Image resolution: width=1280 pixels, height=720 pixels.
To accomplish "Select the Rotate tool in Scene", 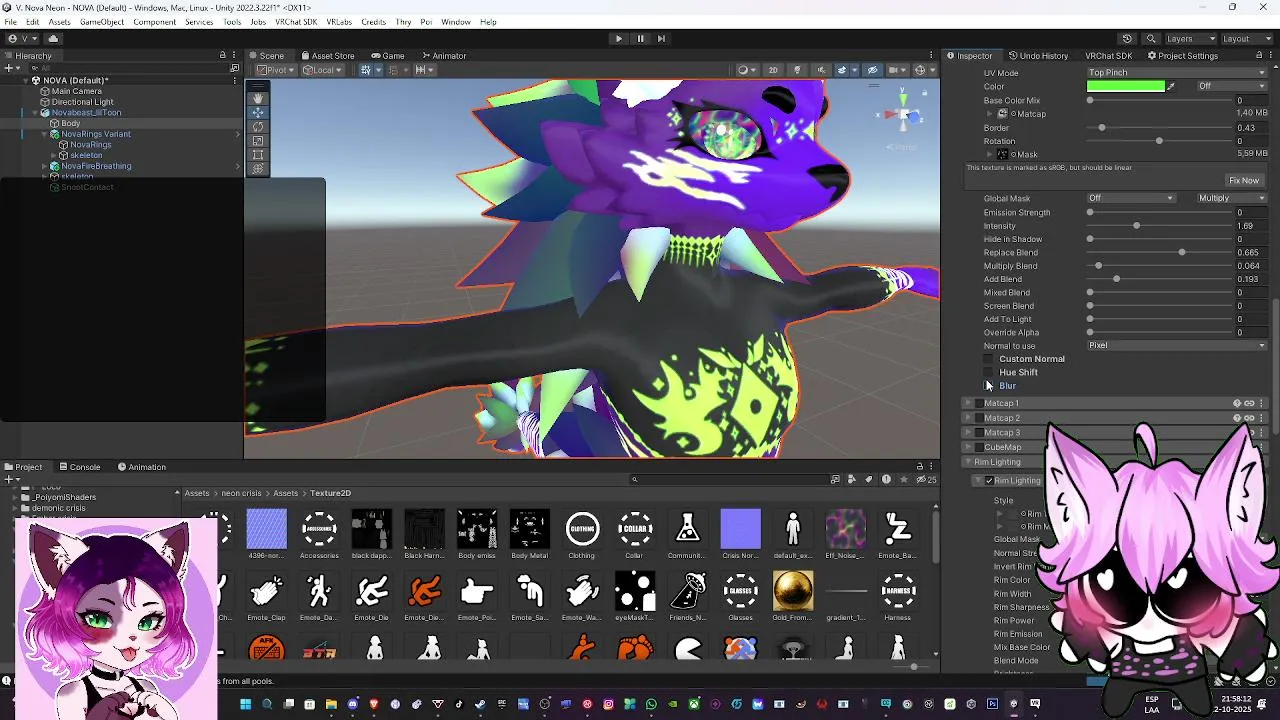I will (x=258, y=126).
